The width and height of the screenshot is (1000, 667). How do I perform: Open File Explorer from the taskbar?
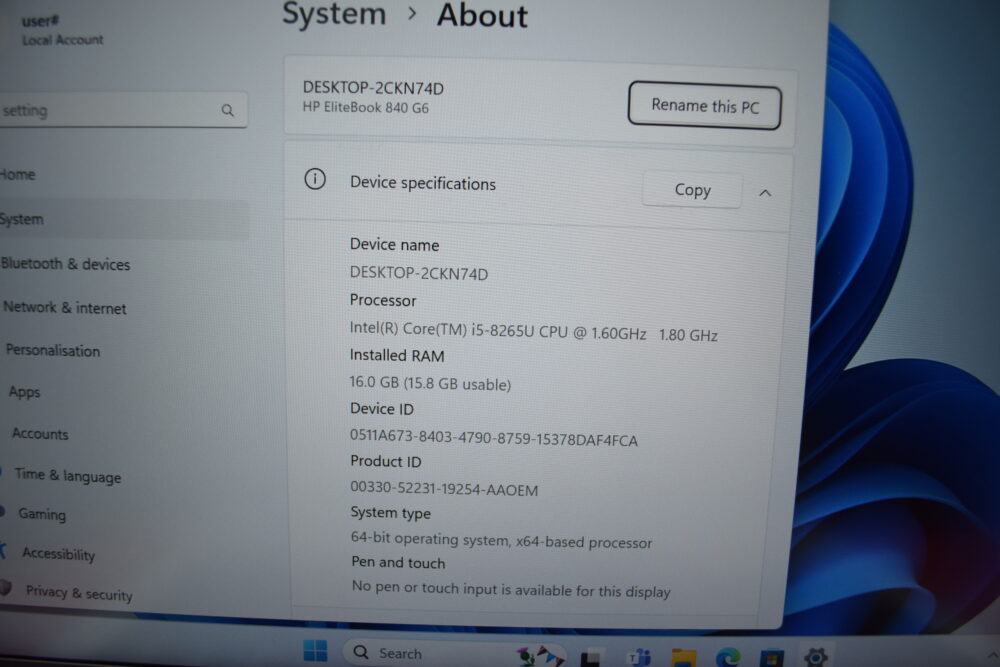683,657
